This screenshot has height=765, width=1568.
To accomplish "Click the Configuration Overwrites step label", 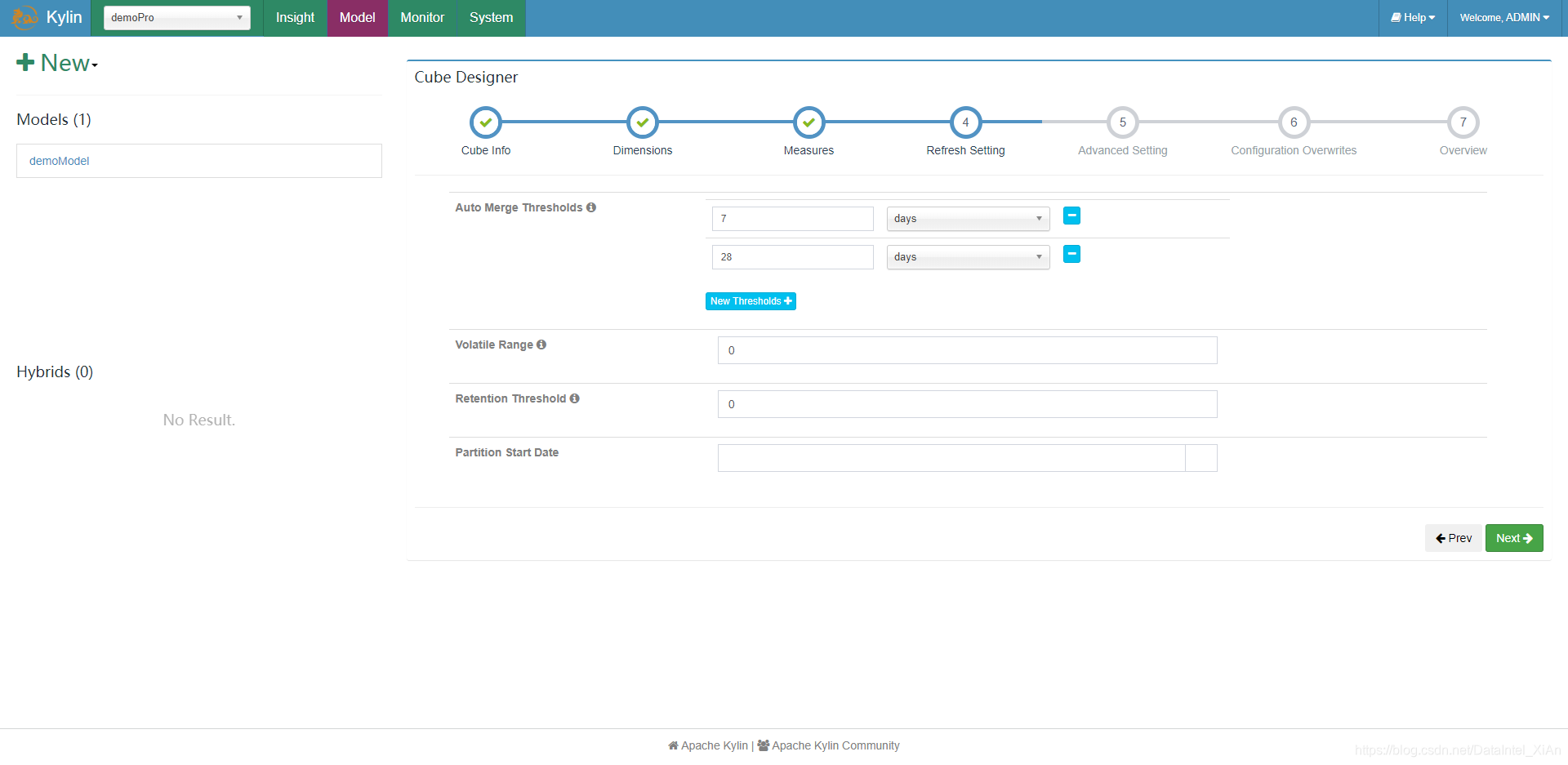I will pyautogui.click(x=1294, y=150).
